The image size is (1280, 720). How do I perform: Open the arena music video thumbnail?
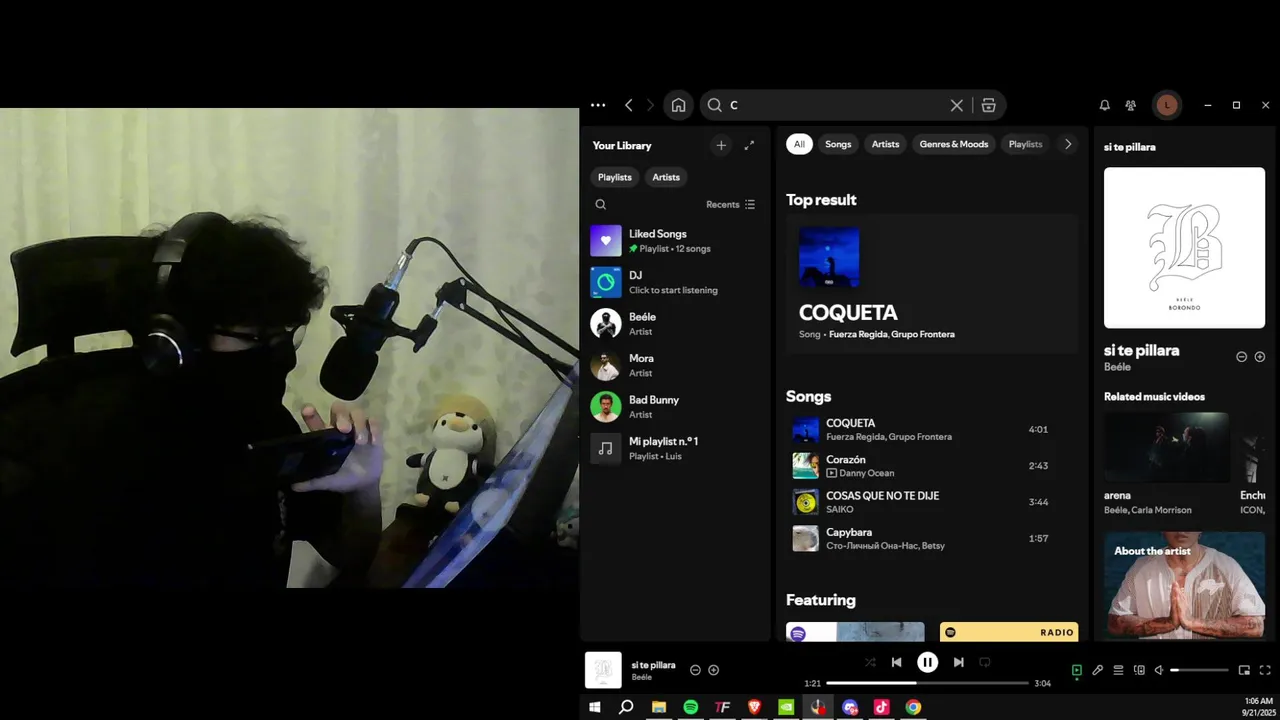click(1166, 448)
